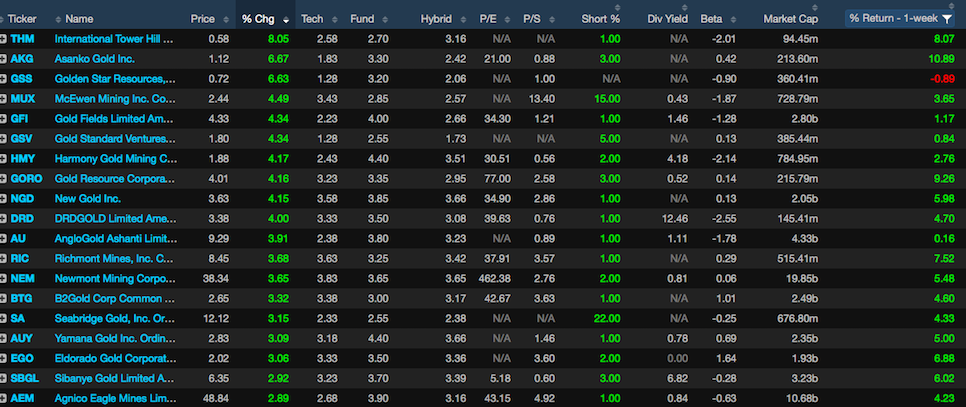Open AKG ticker link
Screen dimensions: 966x407
22,59
